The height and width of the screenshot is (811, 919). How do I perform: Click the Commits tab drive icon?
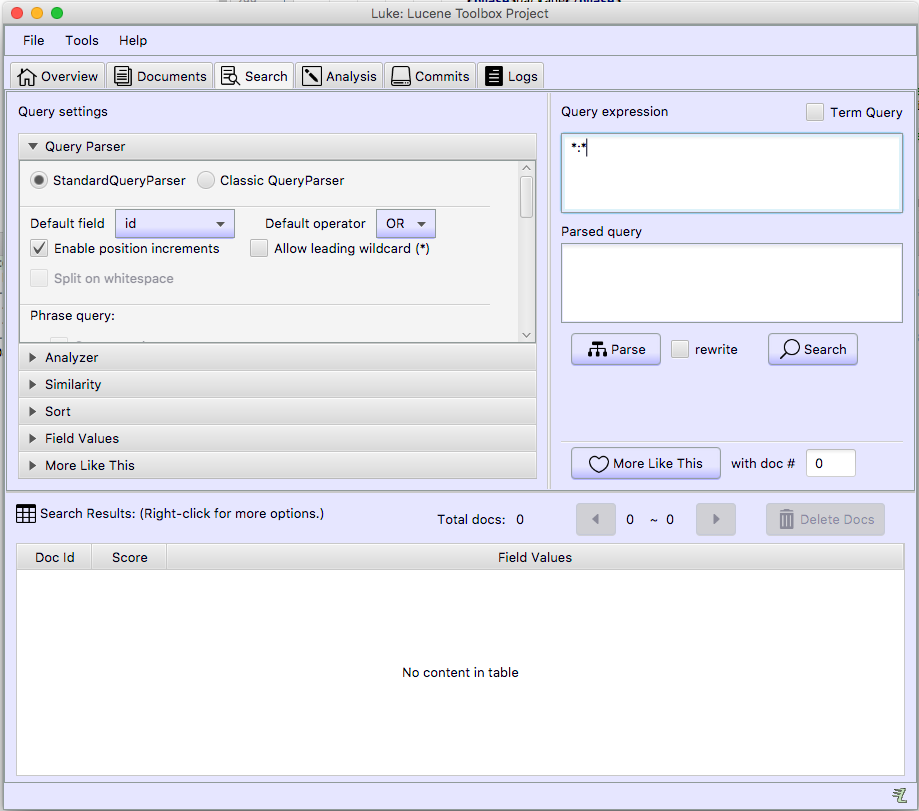[400, 76]
